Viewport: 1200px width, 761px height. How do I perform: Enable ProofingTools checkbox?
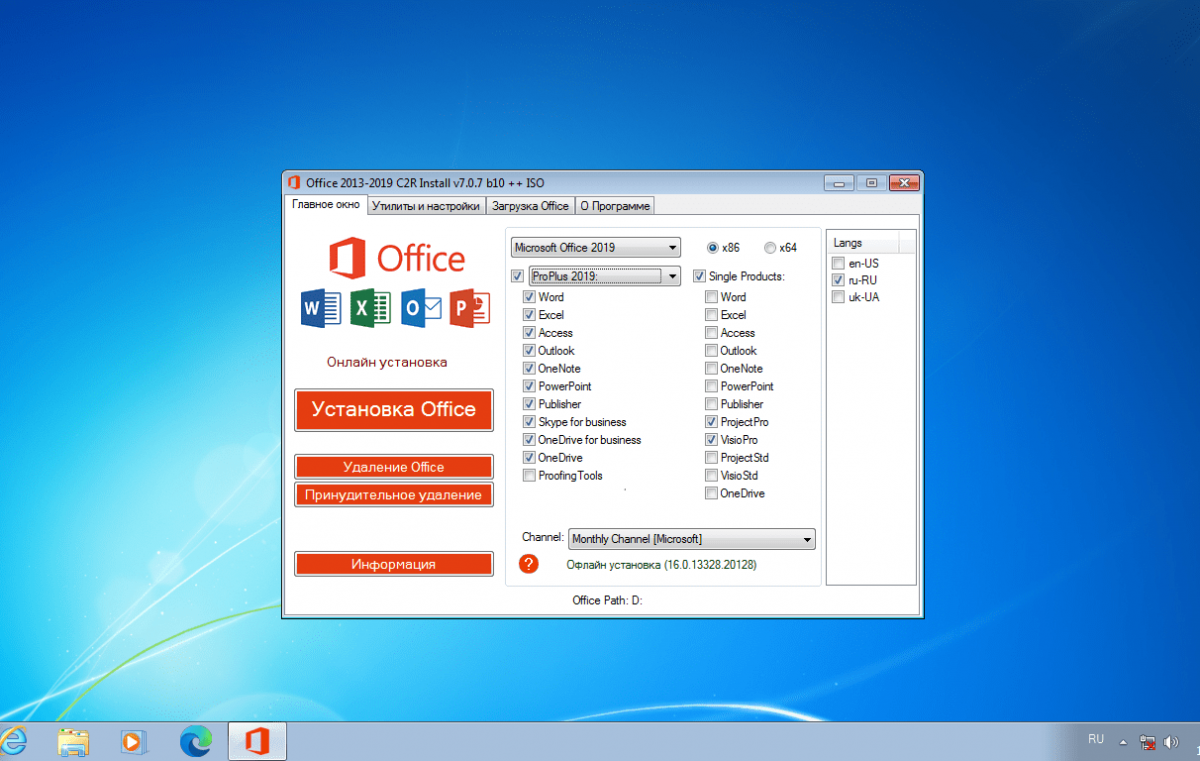529,476
